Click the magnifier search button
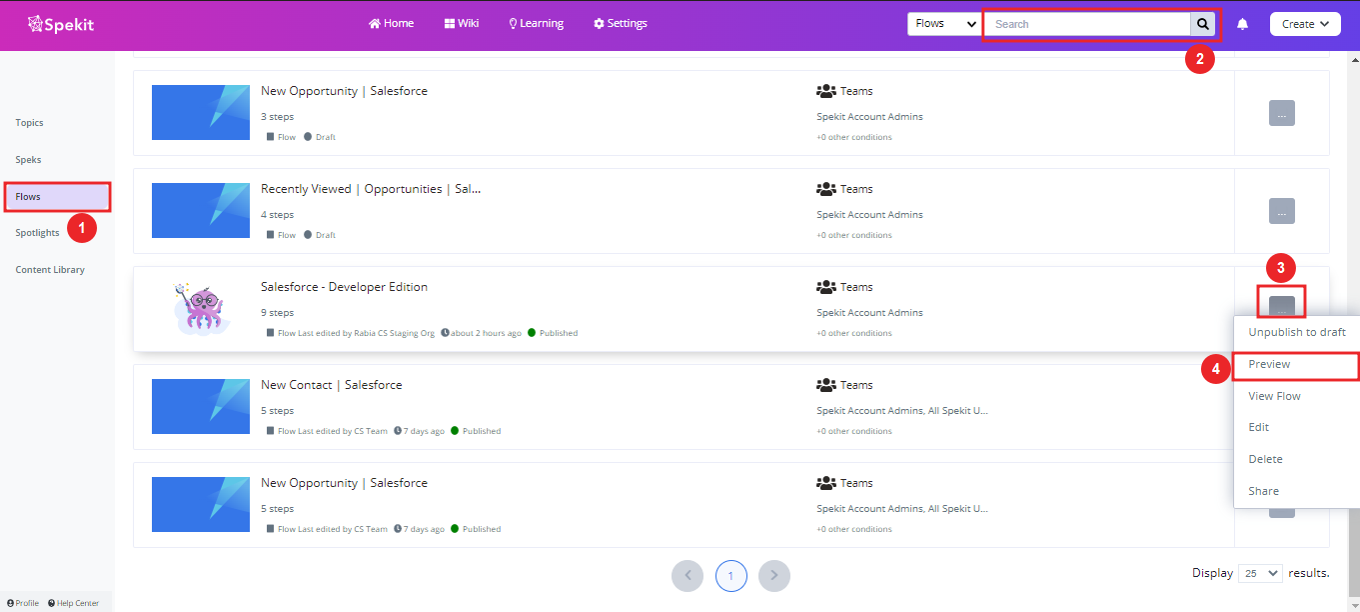 coord(1203,23)
